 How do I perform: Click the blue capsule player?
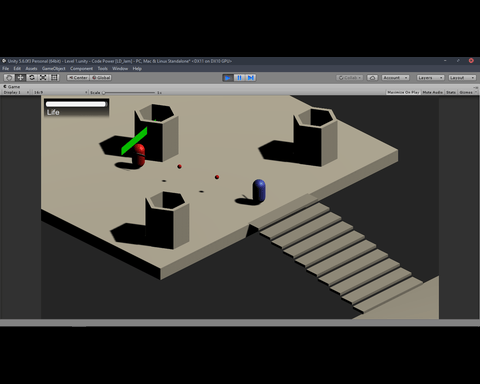coord(259,190)
